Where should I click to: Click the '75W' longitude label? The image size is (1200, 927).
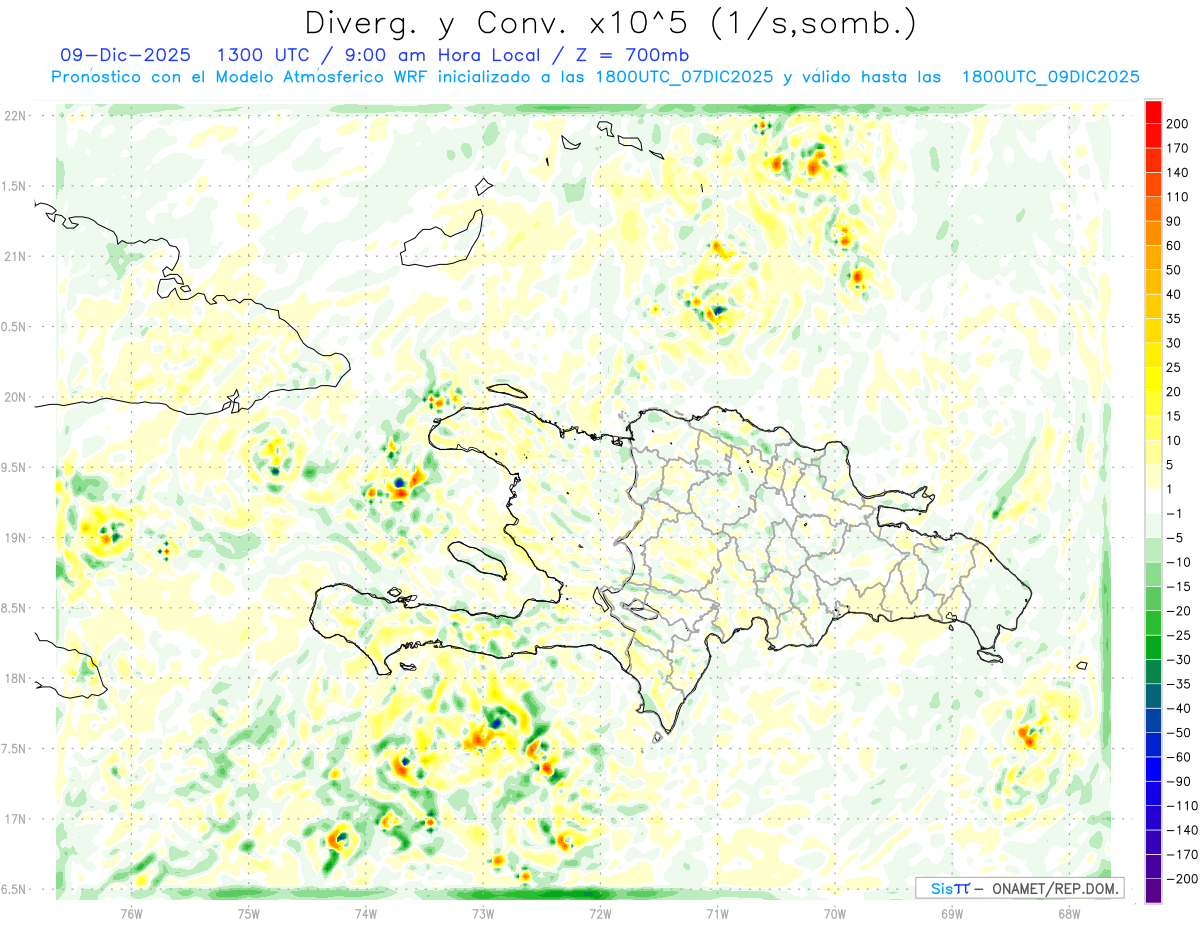(x=249, y=913)
